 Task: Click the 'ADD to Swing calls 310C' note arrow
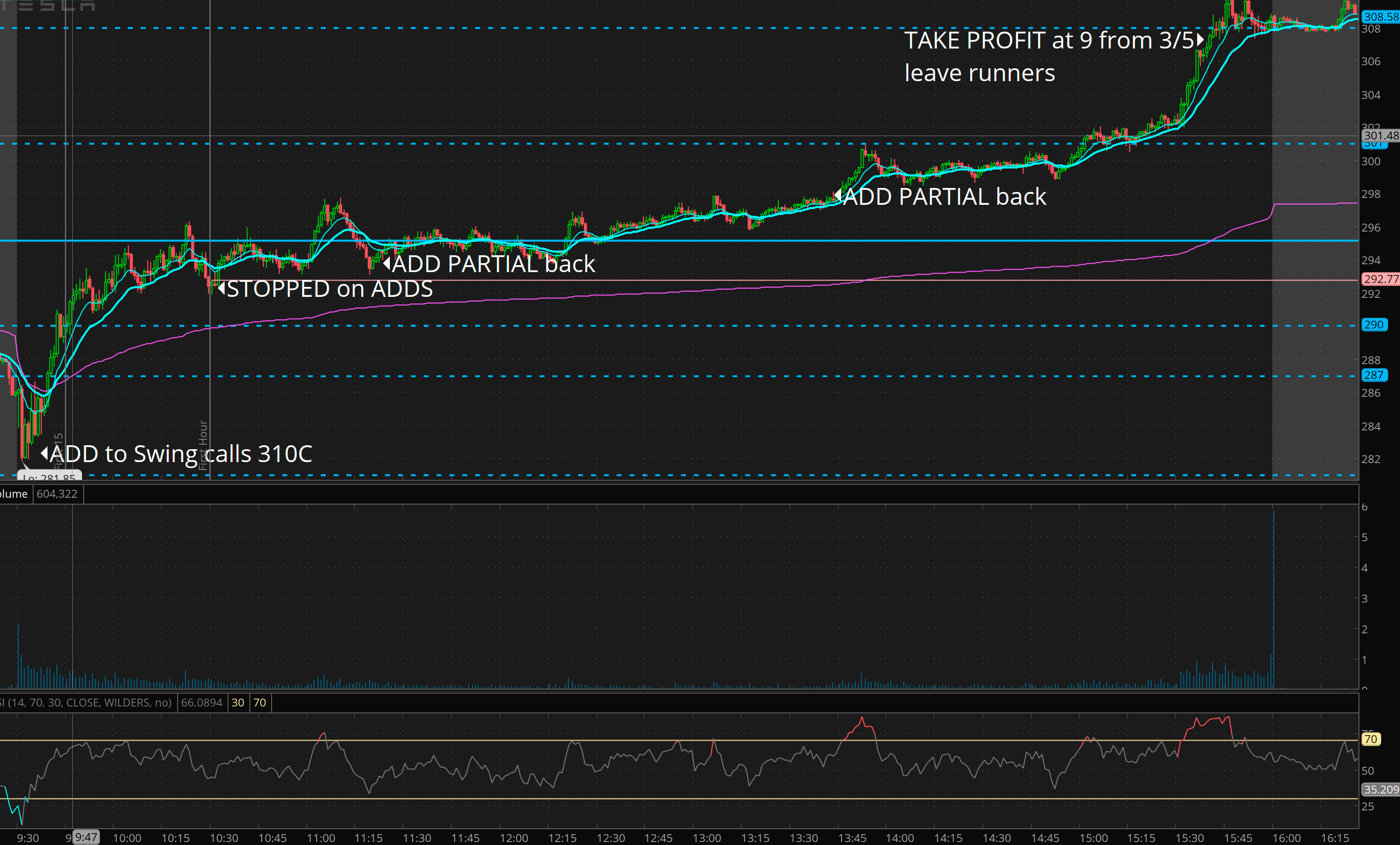point(45,454)
